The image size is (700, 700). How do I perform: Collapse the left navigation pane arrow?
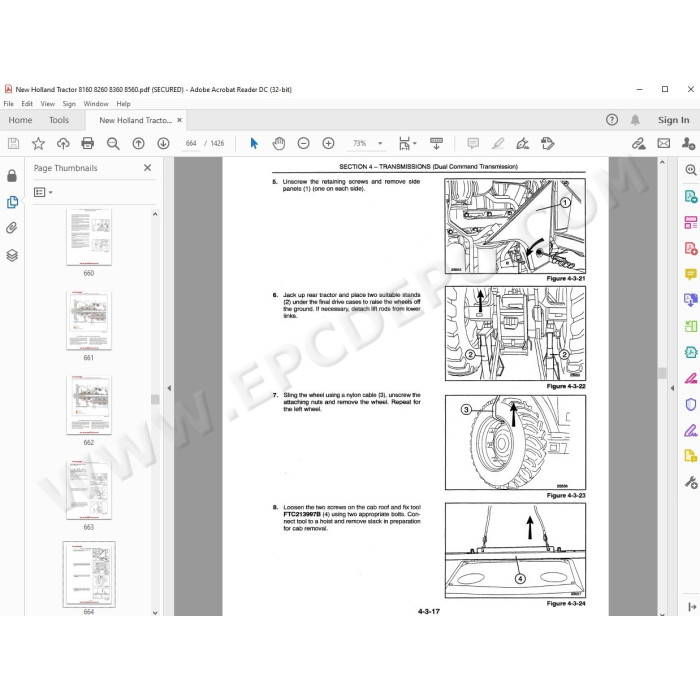click(x=169, y=388)
